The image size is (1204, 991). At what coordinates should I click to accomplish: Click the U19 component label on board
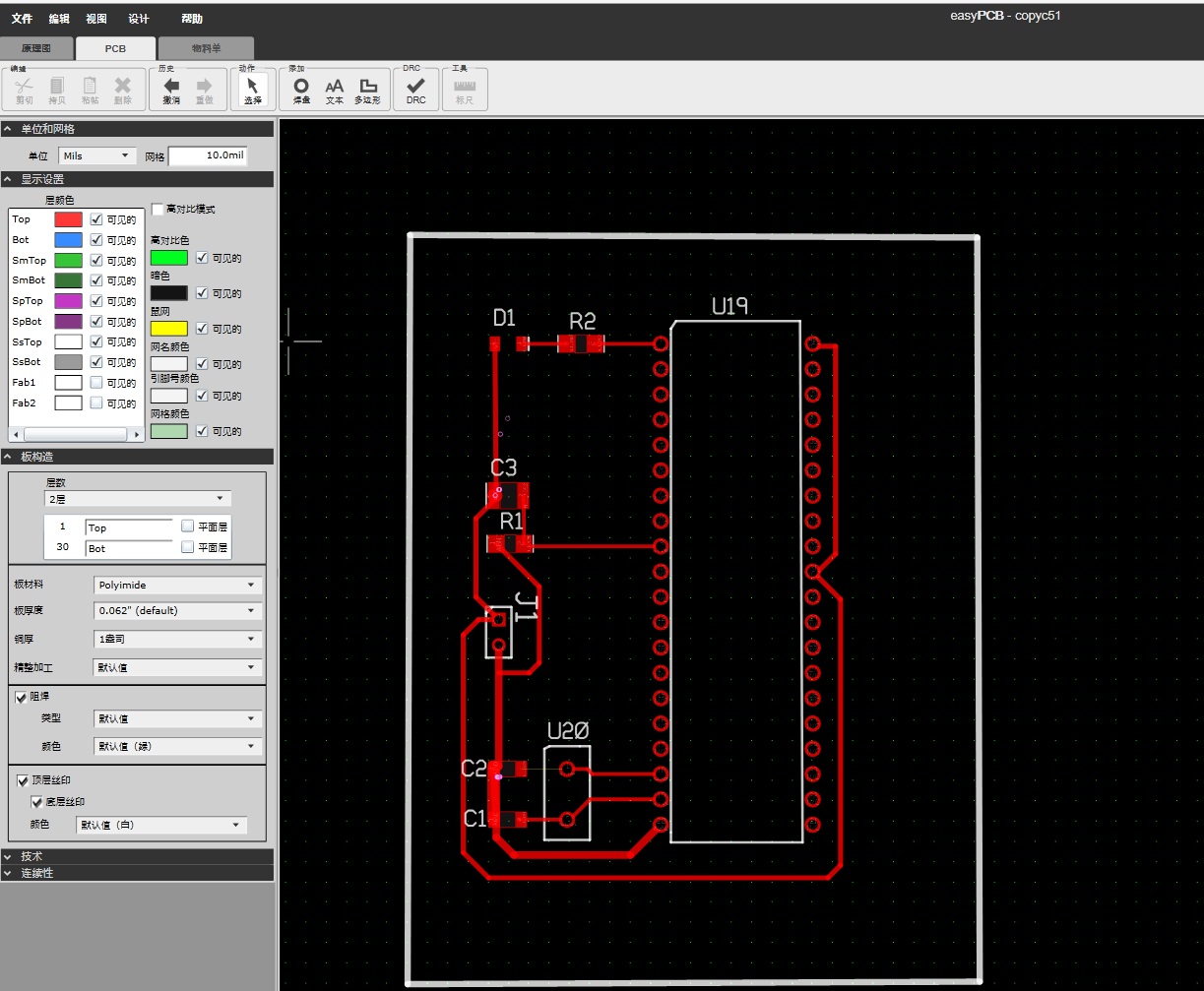tap(729, 306)
